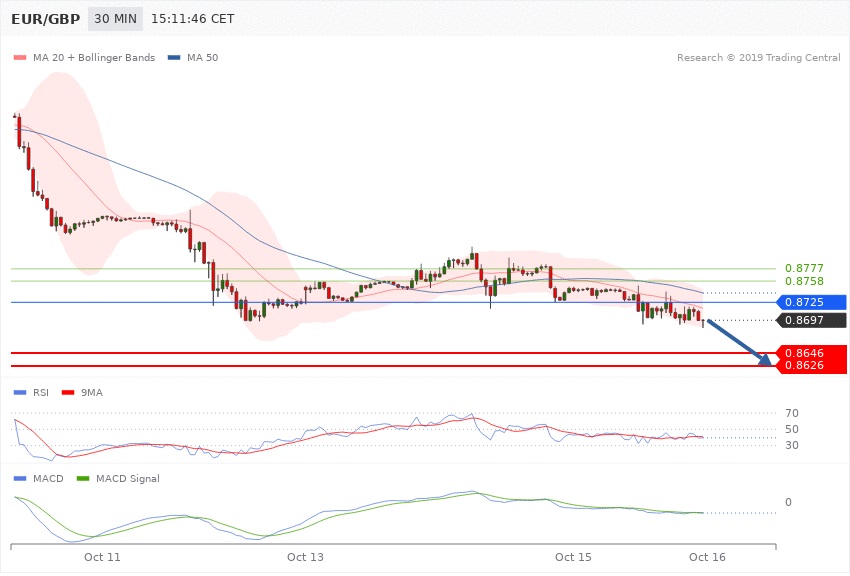Click the blue MACD legend marker
The image size is (850, 576).
pyautogui.click(x=20, y=479)
